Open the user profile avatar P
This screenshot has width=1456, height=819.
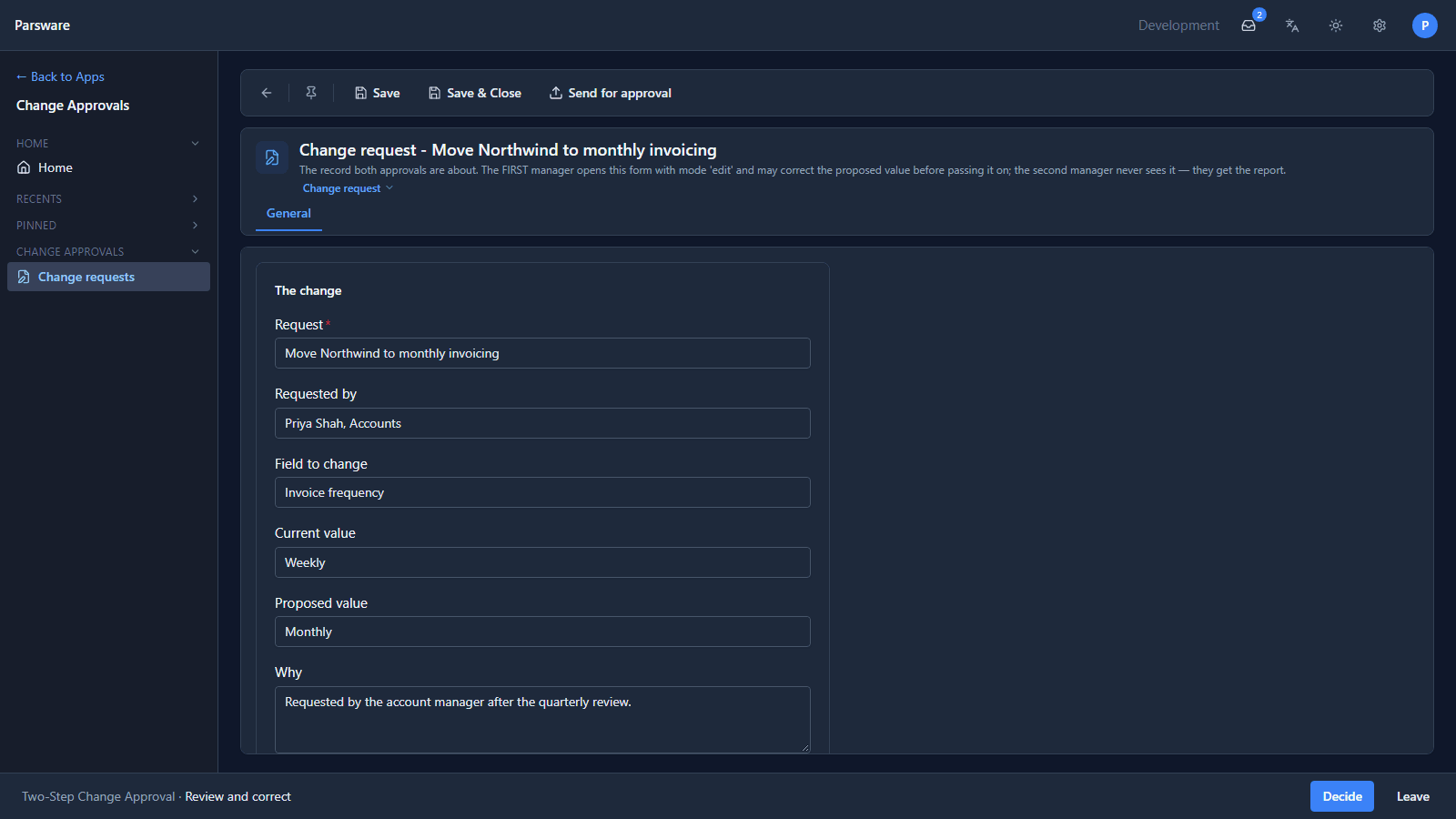tap(1425, 25)
